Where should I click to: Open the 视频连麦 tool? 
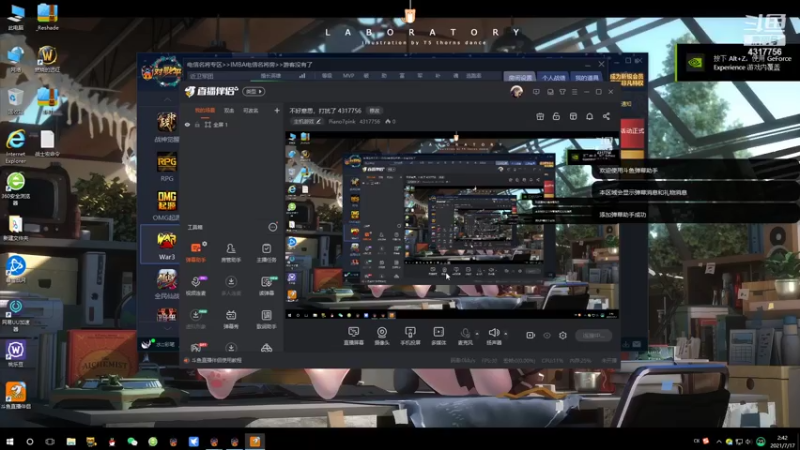[x=196, y=286]
